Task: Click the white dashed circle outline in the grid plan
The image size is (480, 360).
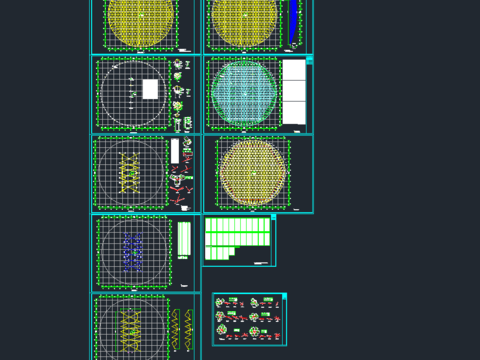Action: (x=133, y=94)
